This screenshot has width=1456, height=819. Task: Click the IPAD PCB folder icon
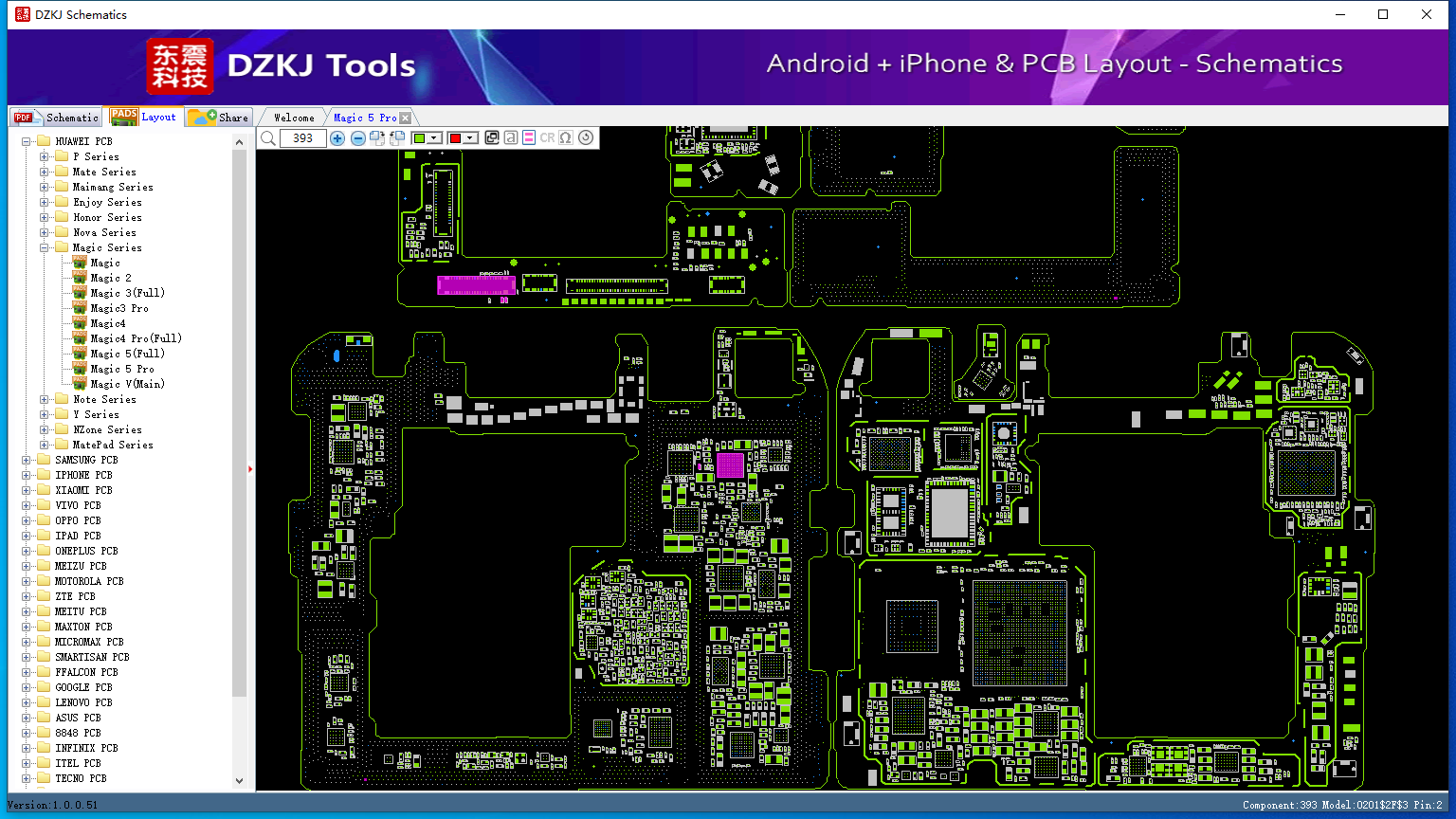(x=44, y=536)
